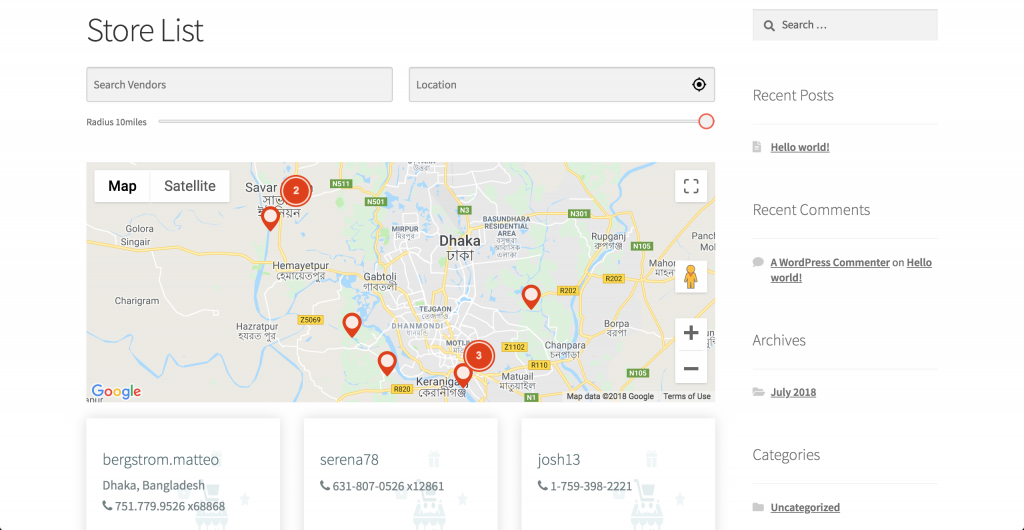1024x530 pixels.
Task: Open the josh13 store name
Action: (x=558, y=460)
